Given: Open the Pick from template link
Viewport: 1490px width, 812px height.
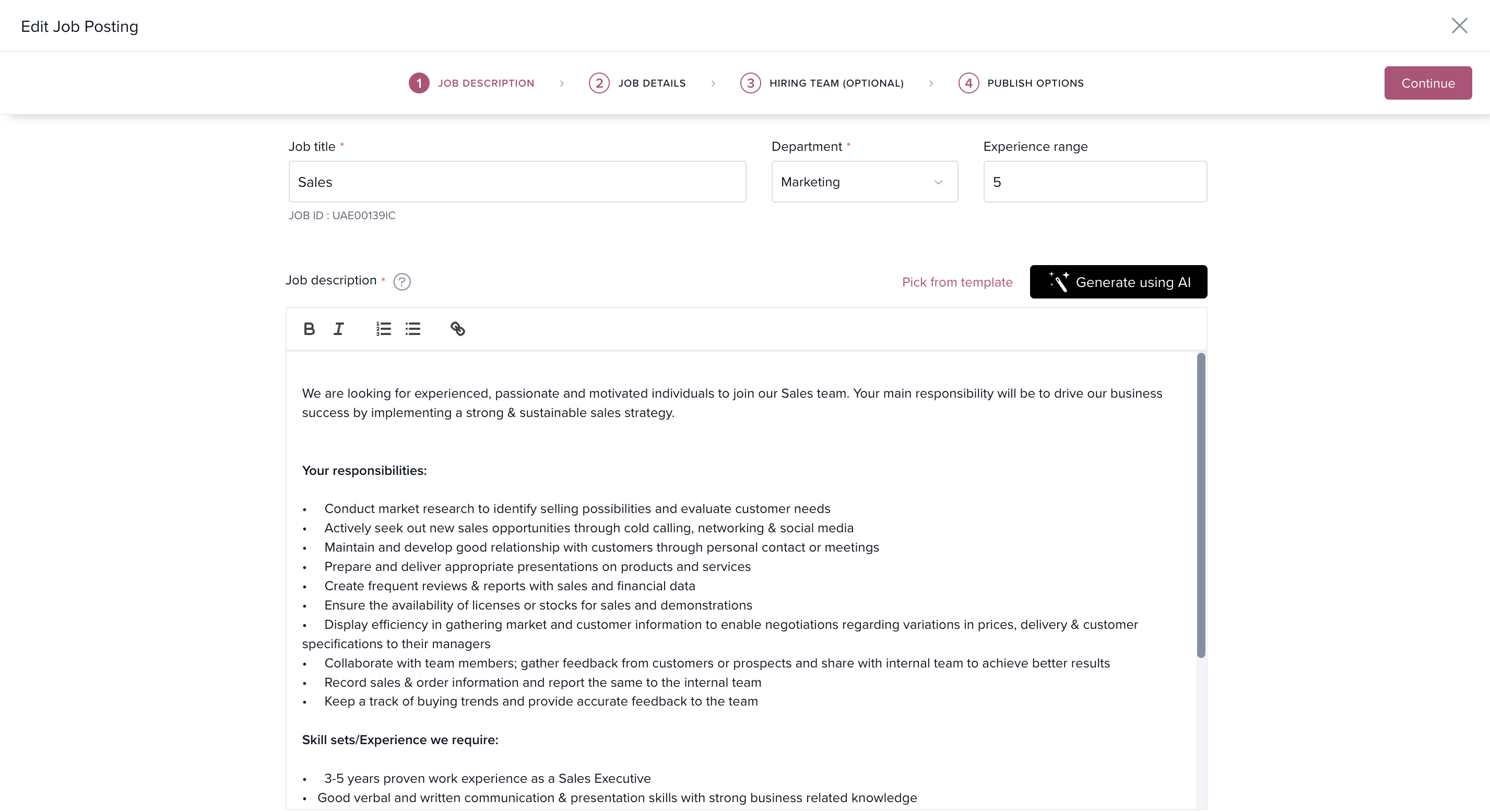Looking at the screenshot, I should click(x=957, y=282).
